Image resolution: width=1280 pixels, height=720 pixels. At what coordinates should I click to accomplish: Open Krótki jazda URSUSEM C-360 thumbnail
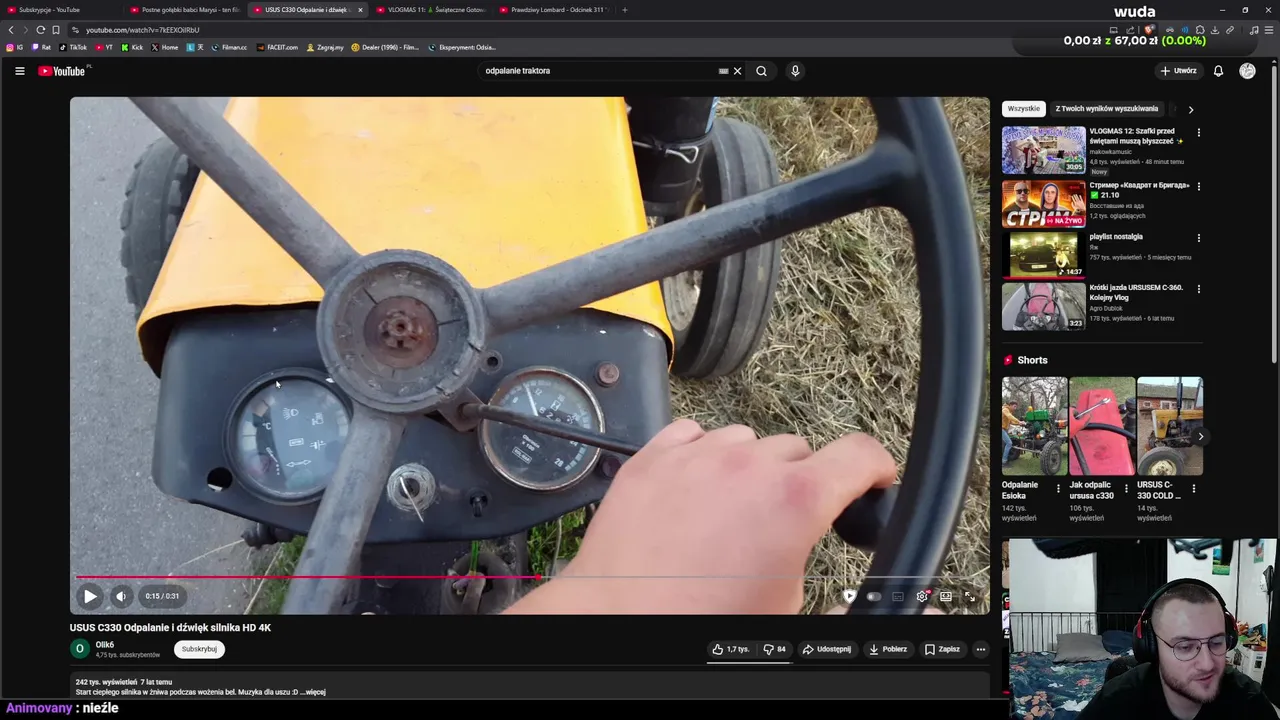pos(1044,306)
